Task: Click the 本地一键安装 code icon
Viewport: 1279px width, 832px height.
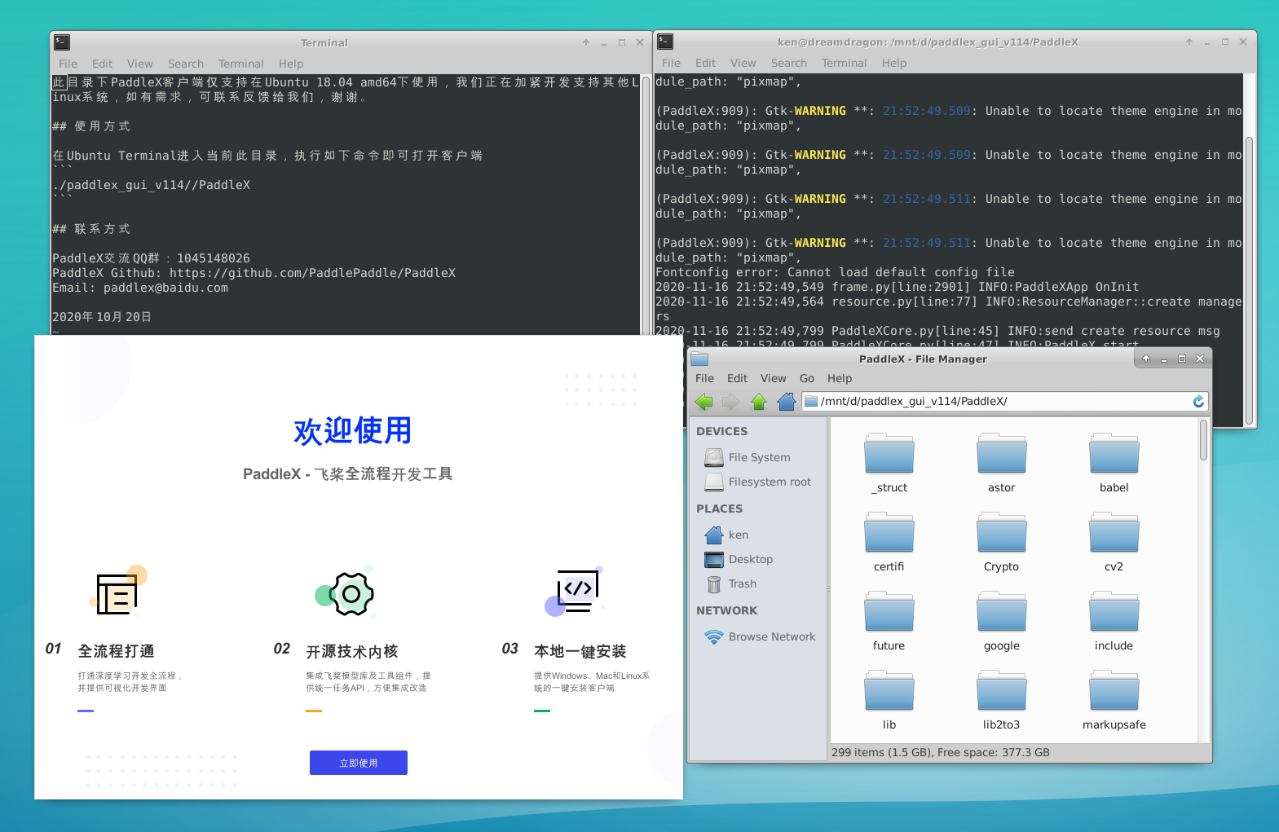Action: pos(574,592)
